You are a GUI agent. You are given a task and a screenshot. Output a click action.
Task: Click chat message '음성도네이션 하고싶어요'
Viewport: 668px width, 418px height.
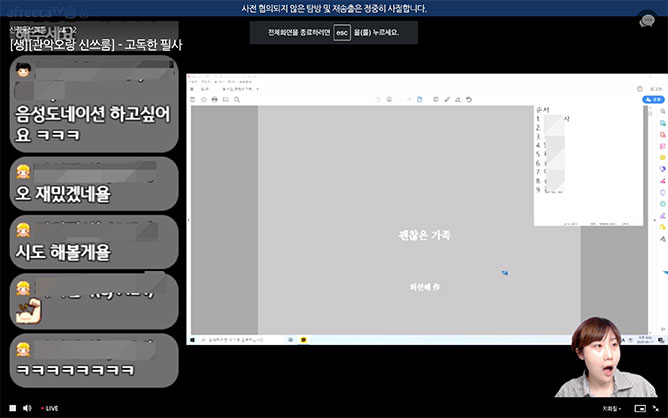tap(94, 104)
